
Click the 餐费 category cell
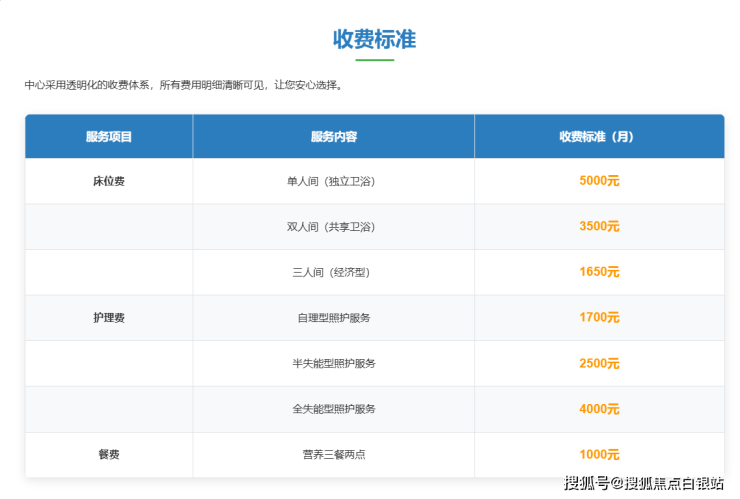[109, 454]
